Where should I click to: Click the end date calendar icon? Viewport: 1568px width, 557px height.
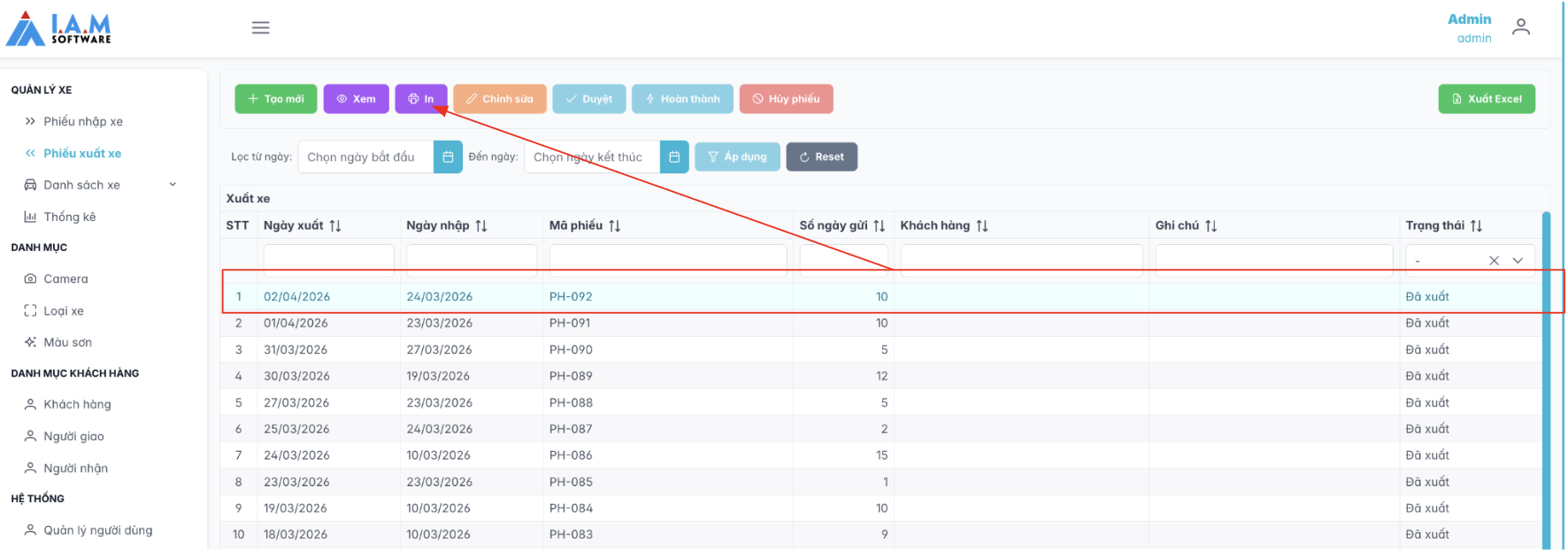(x=674, y=157)
